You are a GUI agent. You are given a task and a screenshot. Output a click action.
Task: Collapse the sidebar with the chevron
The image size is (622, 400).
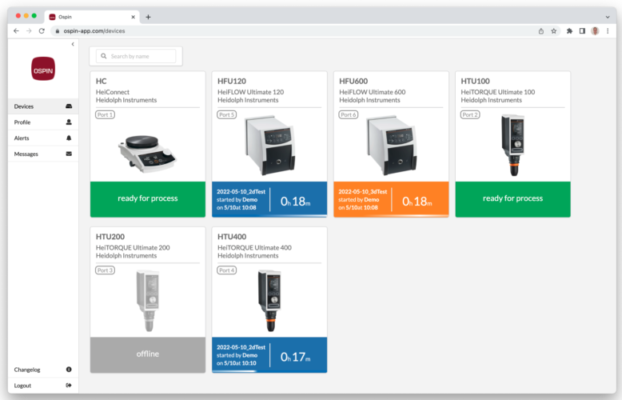tap(73, 44)
